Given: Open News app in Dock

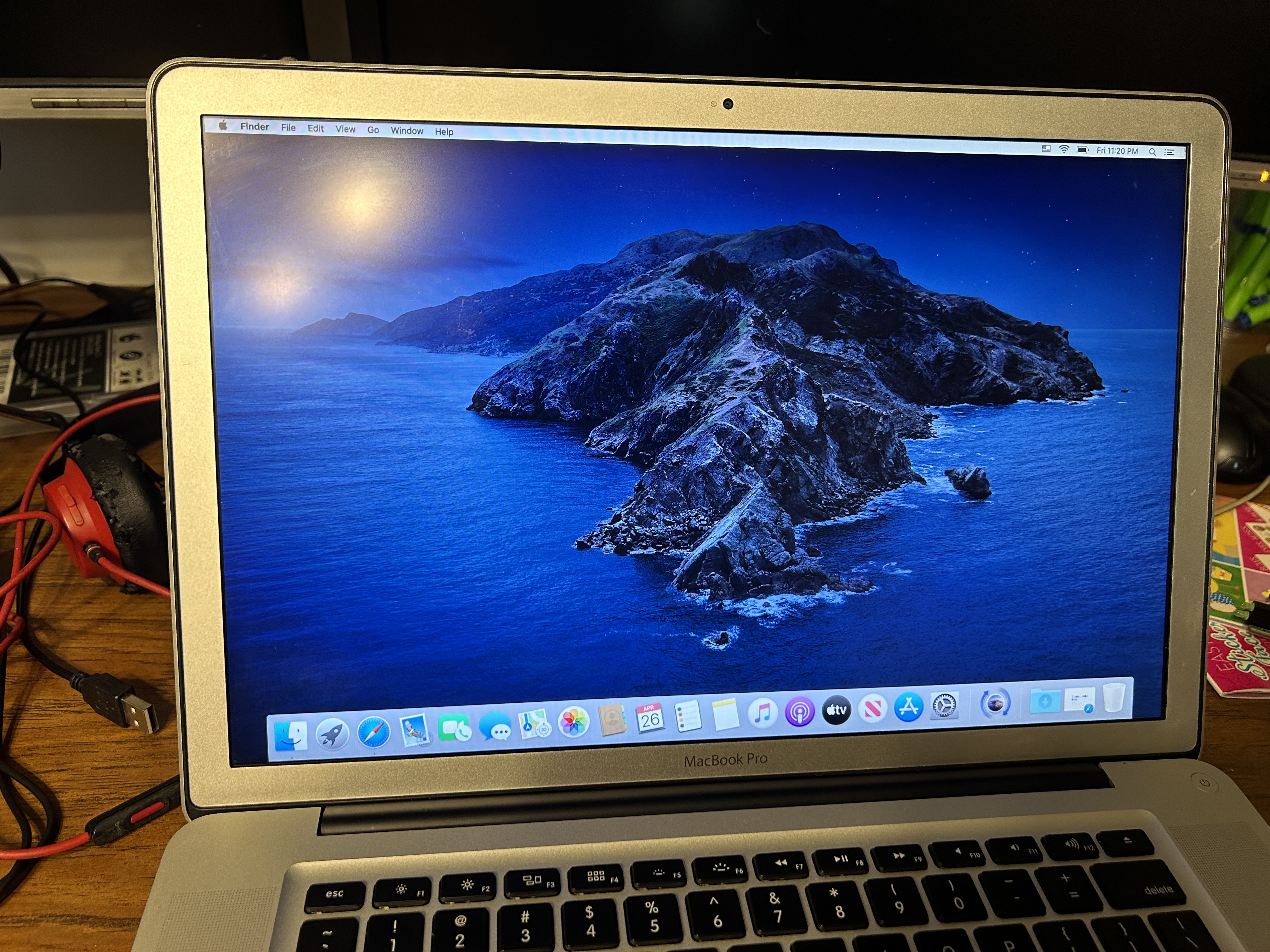Looking at the screenshot, I should point(872,708).
